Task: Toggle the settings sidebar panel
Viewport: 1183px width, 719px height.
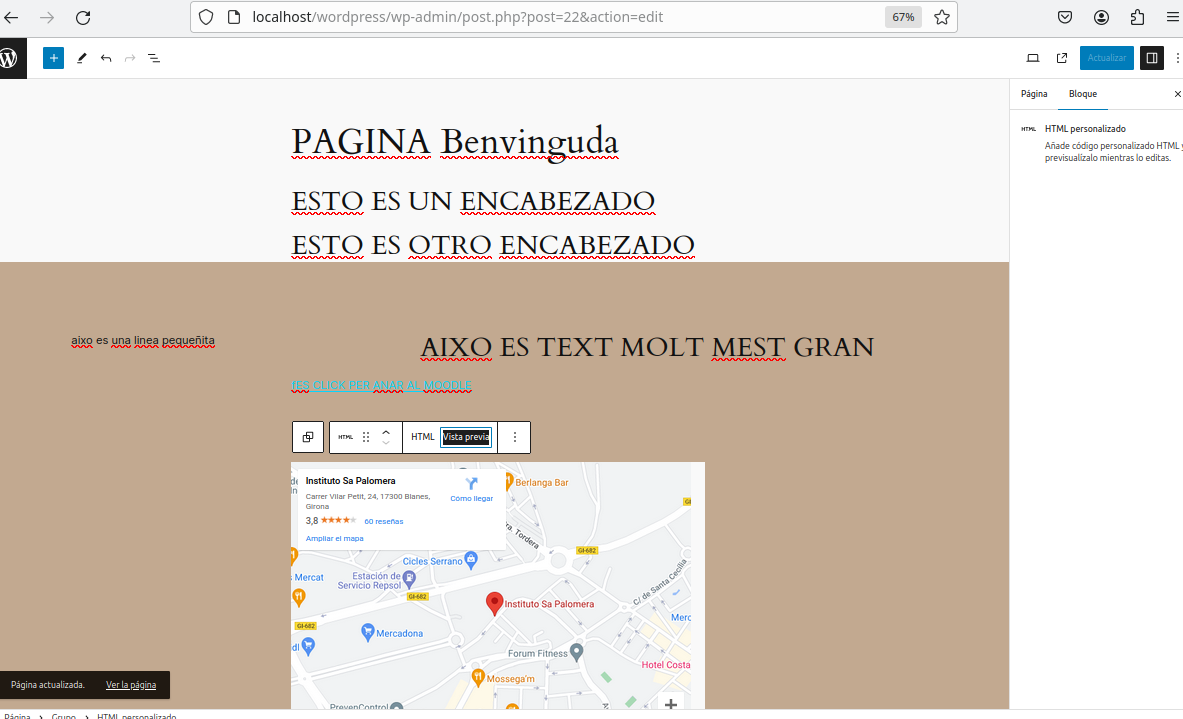Action: 1152,58
